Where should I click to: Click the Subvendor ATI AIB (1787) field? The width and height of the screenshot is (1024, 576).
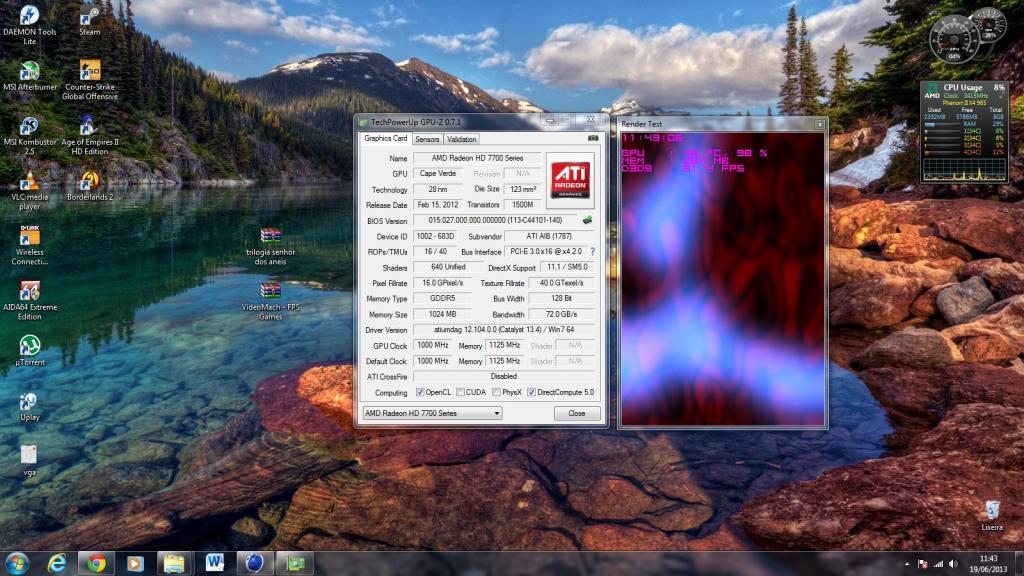pyautogui.click(x=549, y=236)
